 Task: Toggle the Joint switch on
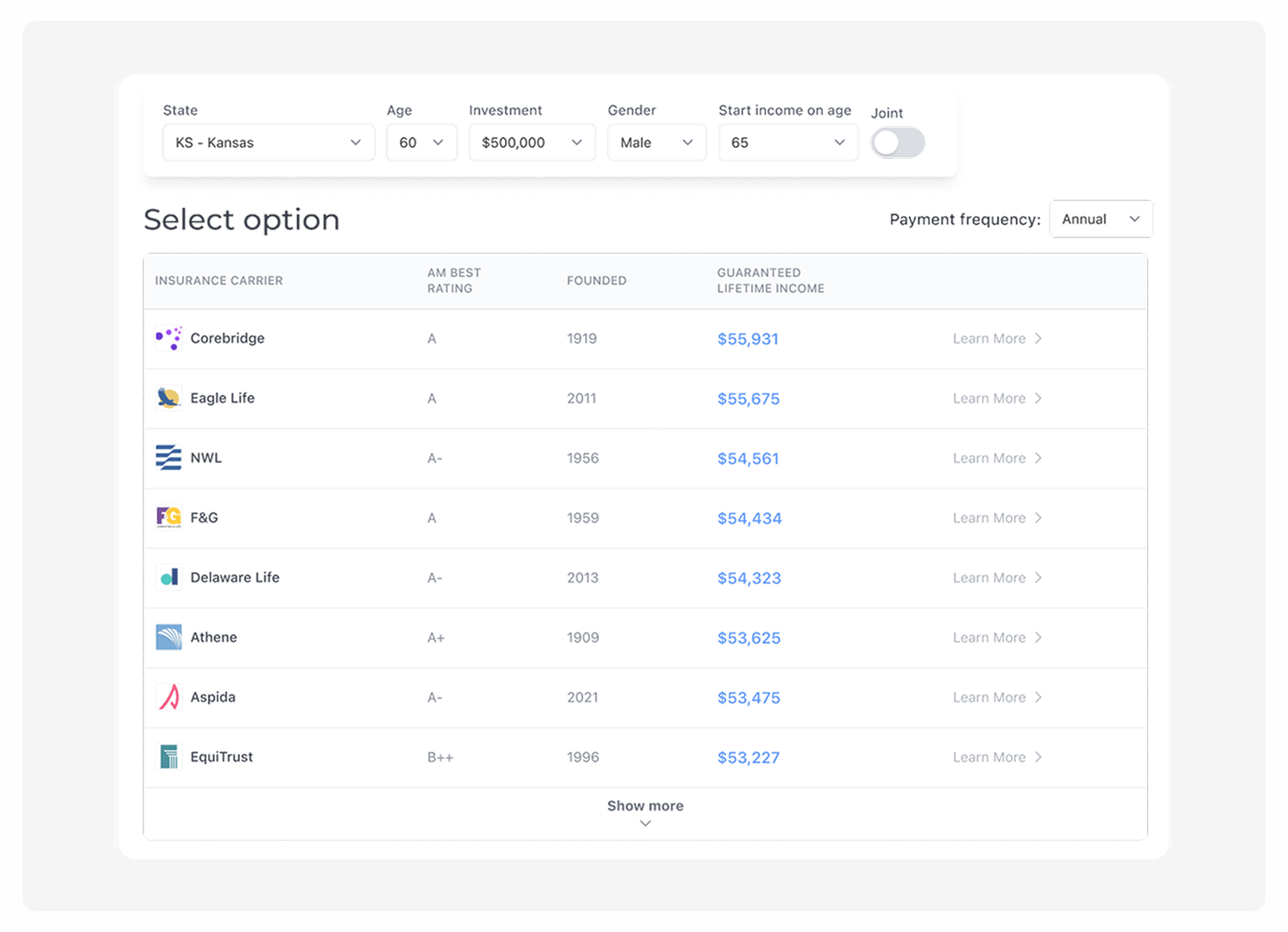[x=898, y=142]
